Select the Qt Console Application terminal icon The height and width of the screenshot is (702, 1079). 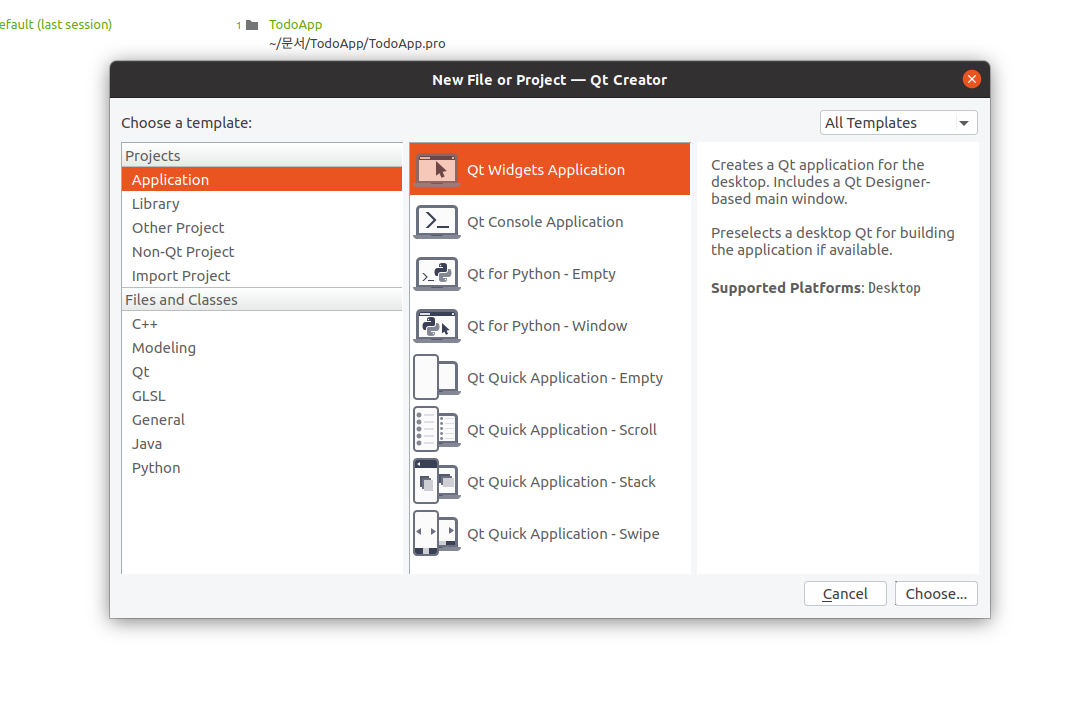pos(436,222)
